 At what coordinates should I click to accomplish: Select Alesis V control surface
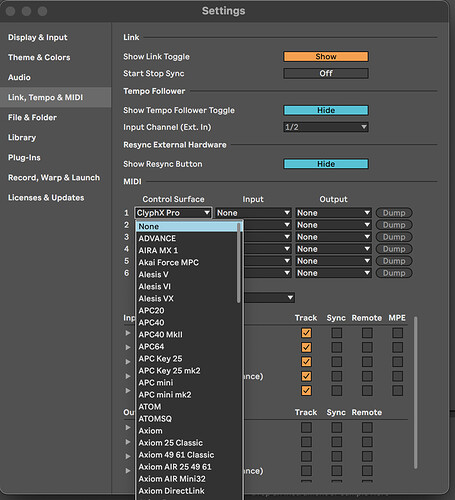[x=187, y=274]
